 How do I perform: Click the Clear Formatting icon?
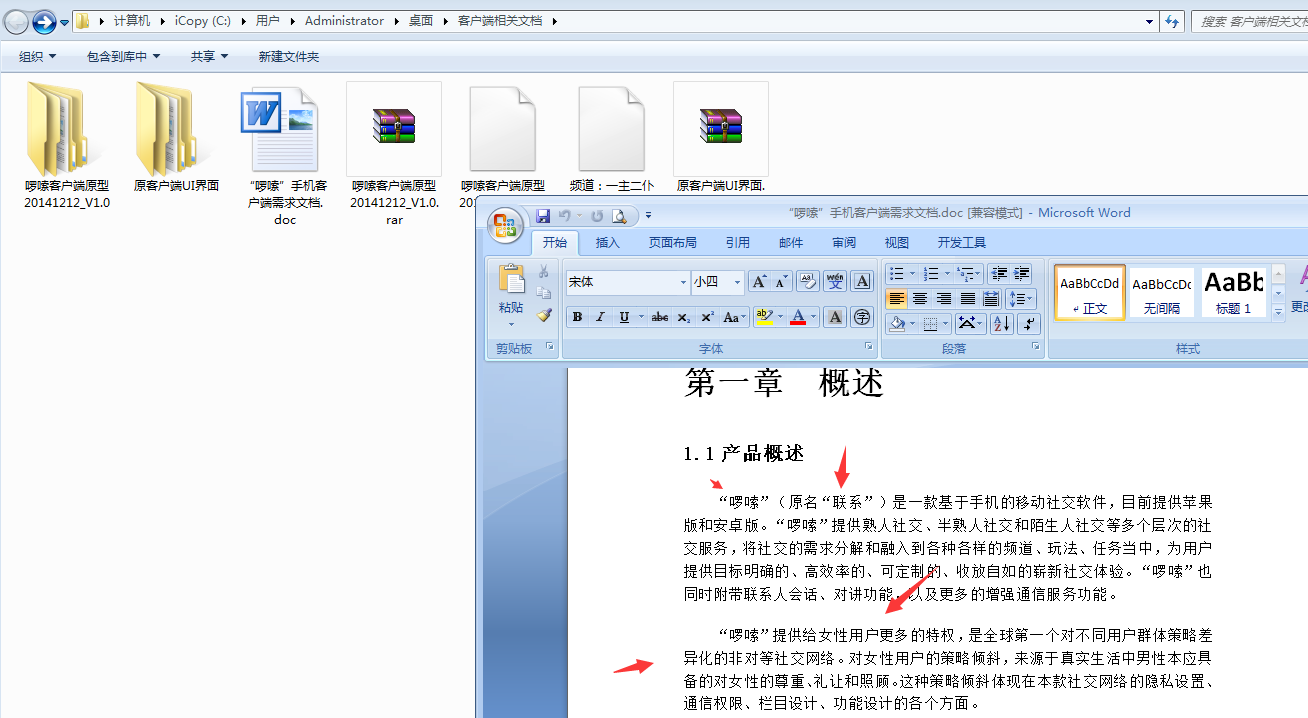(x=808, y=282)
